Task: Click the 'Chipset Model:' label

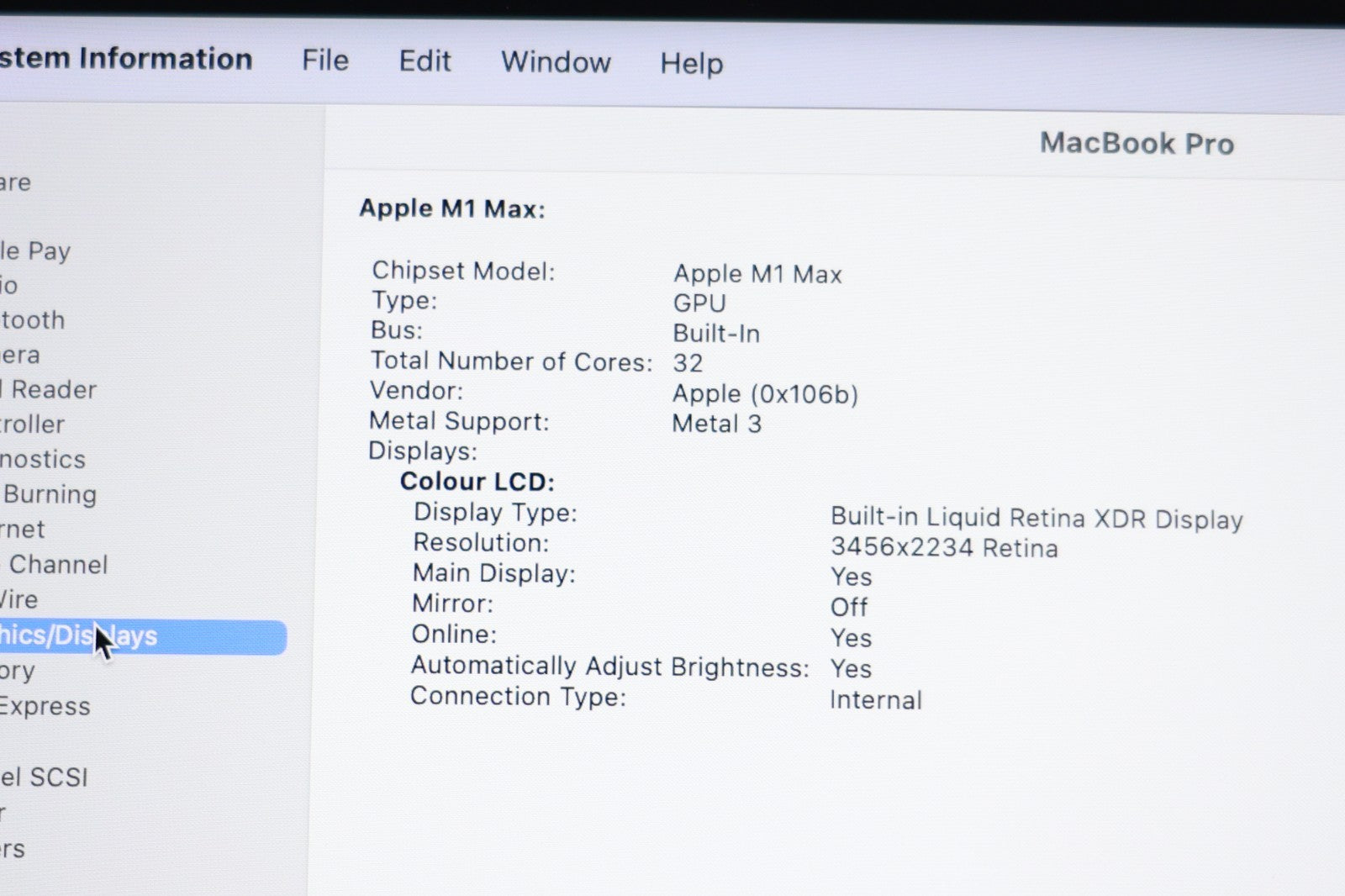Action: [463, 271]
